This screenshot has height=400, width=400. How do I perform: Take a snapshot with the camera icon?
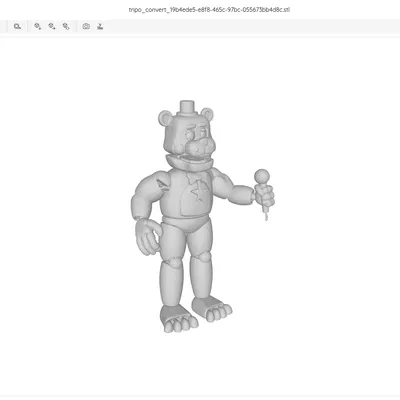pyautogui.click(x=86, y=26)
